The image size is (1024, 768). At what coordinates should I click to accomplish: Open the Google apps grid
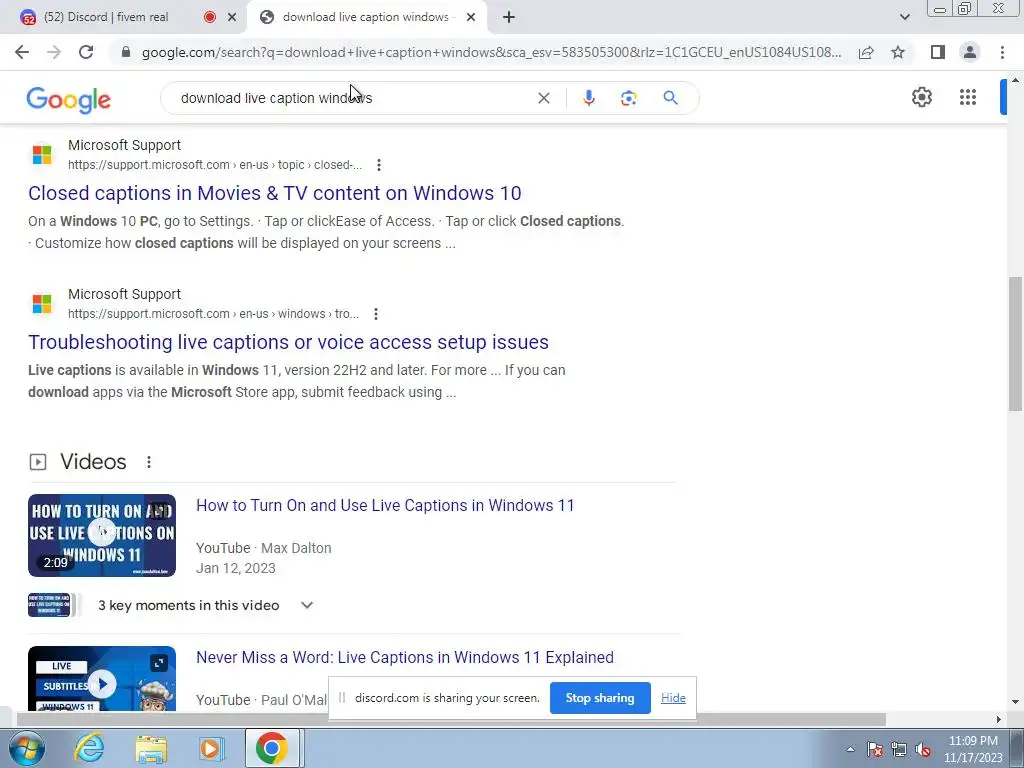[x=968, y=97]
